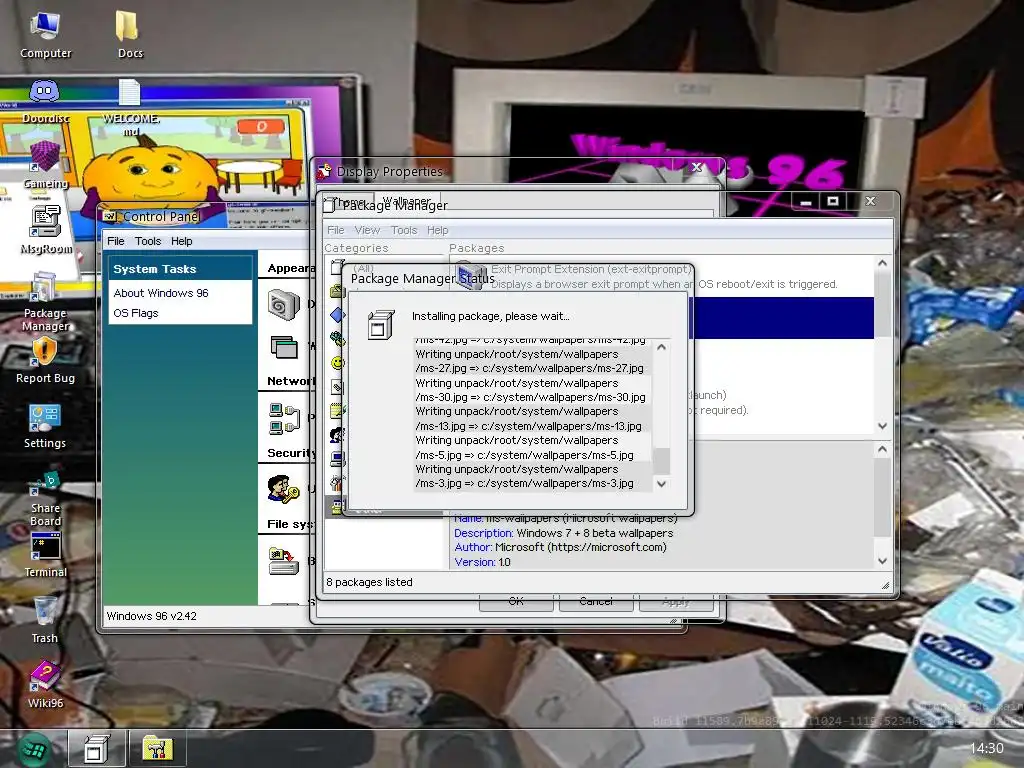Click the System Tasks panel header
This screenshot has width=1024, height=768.
tap(180, 268)
